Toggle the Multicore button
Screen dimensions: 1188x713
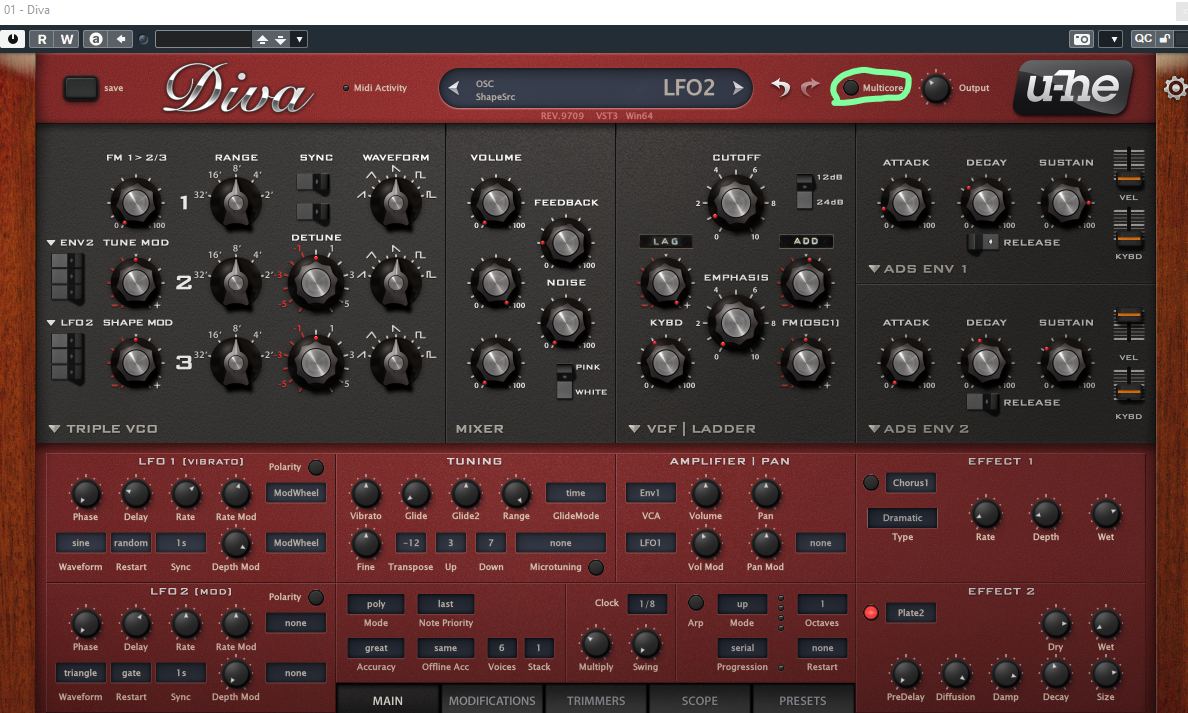[x=851, y=88]
